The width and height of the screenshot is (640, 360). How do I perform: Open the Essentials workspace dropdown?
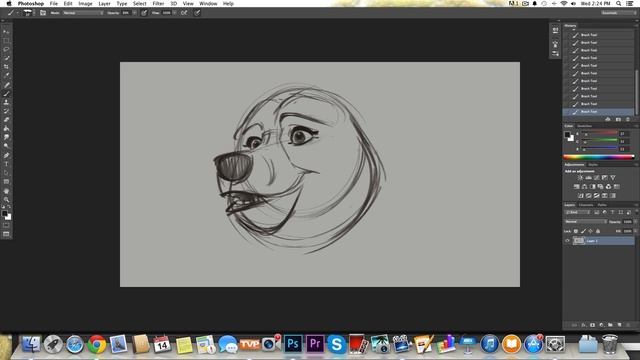pyautogui.click(x=619, y=13)
